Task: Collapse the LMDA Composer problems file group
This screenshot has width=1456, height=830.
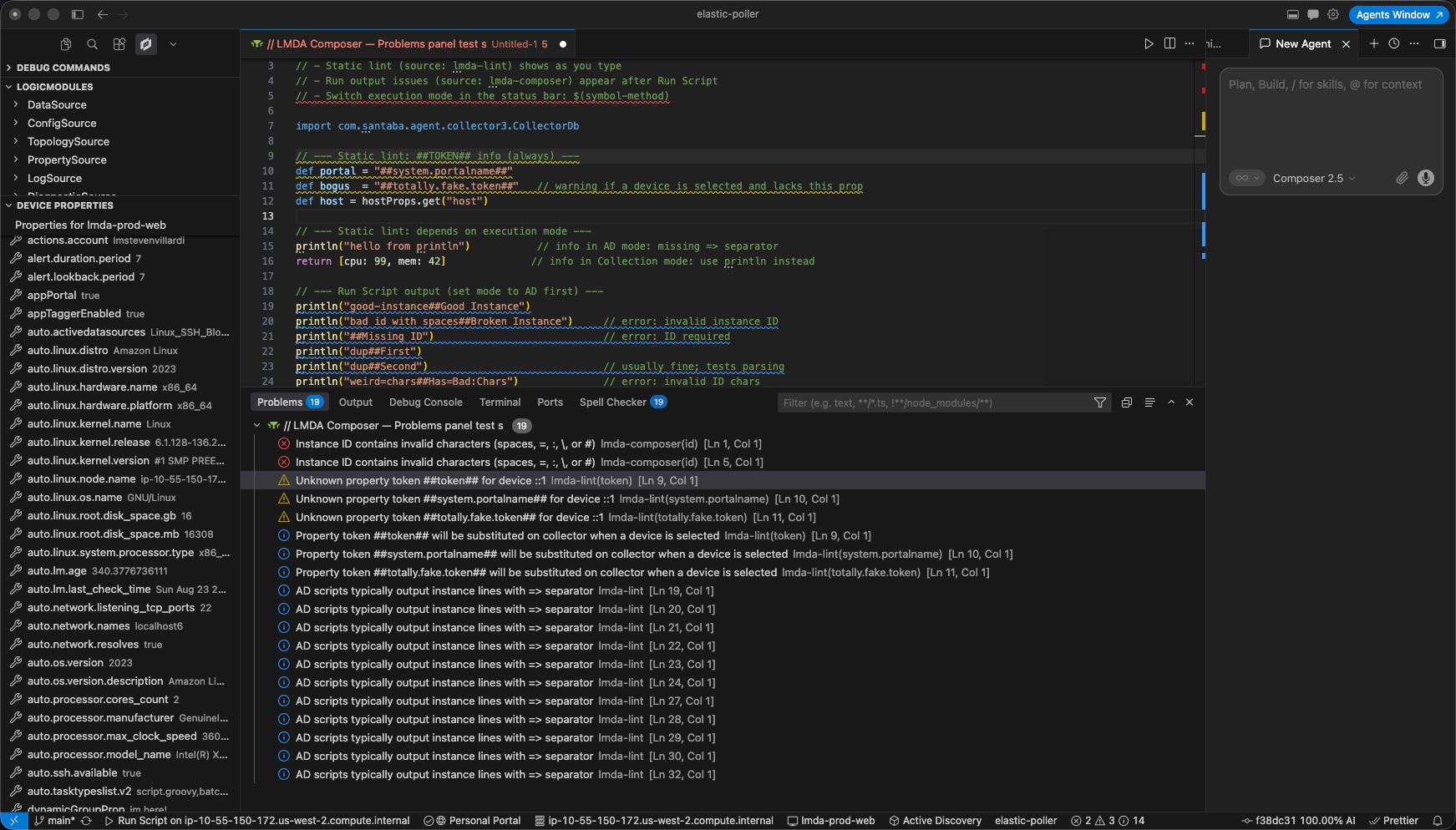Action: tap(257, 426)
